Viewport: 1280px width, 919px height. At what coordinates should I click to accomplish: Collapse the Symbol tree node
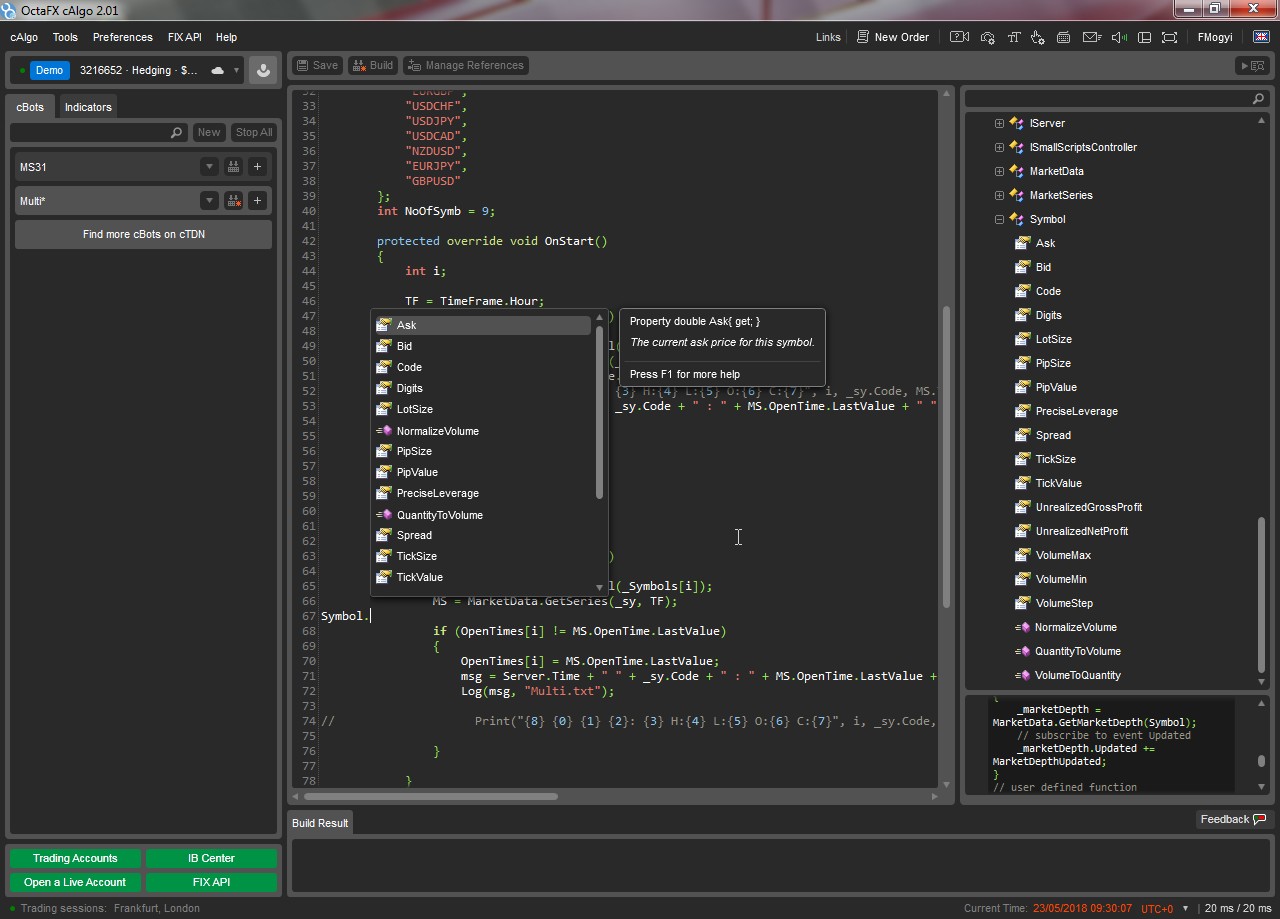click(x=999, y=219)
